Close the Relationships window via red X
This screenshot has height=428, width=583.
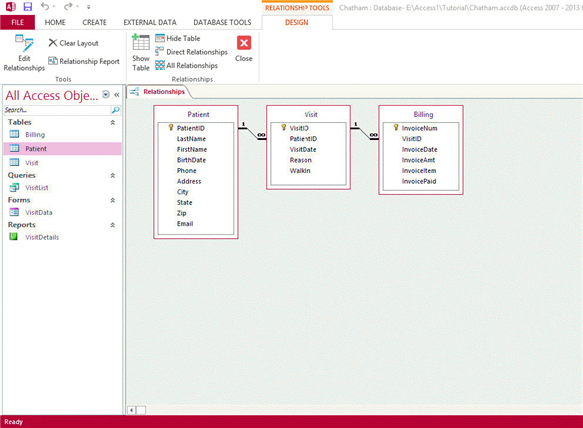coord(244,49)
